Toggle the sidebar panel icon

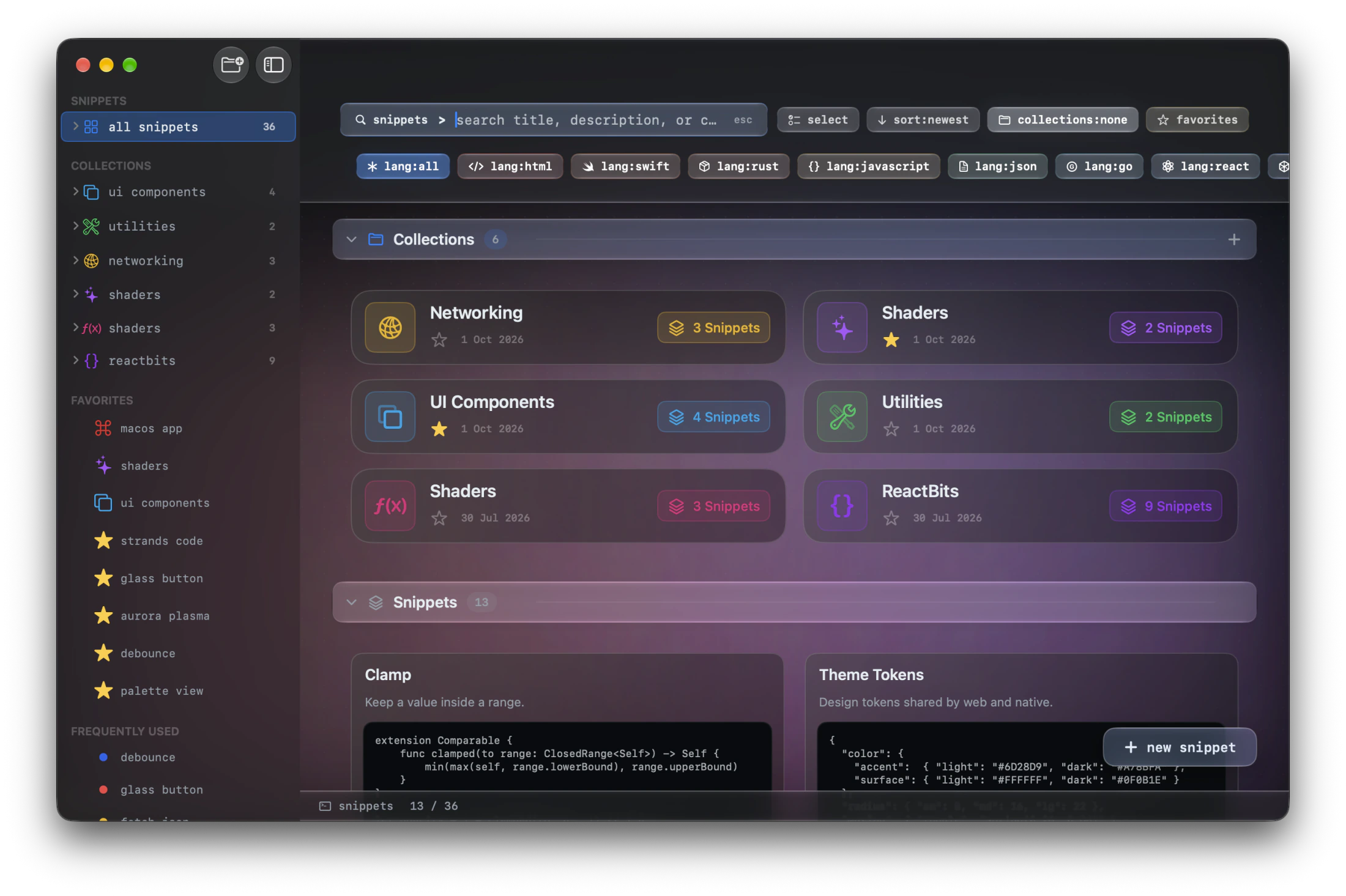coord(273,64)
